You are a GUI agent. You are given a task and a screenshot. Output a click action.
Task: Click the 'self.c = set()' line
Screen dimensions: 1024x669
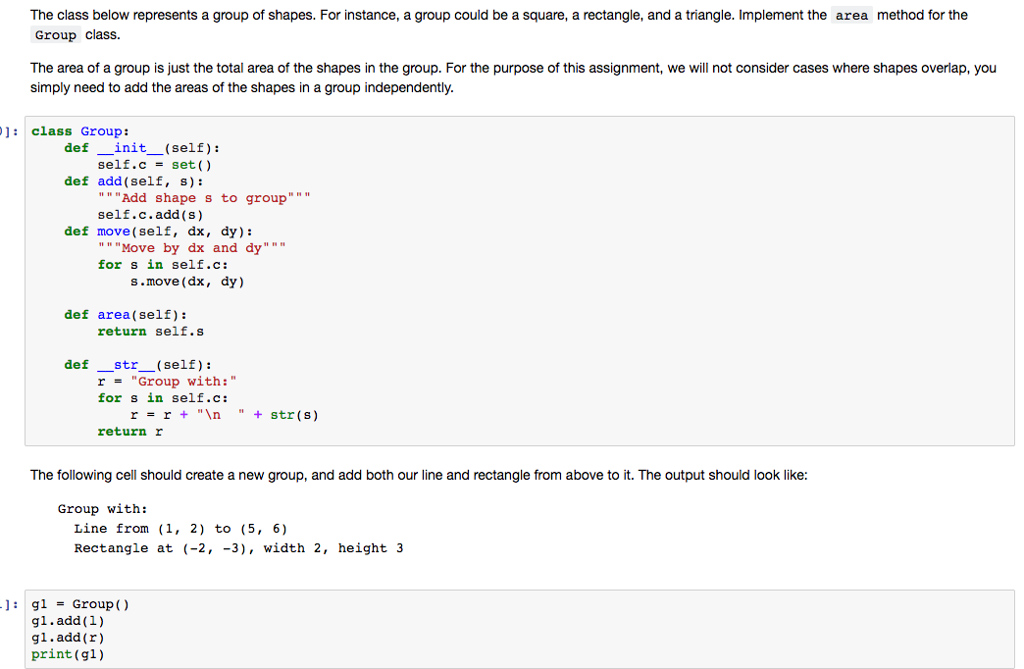154,164
